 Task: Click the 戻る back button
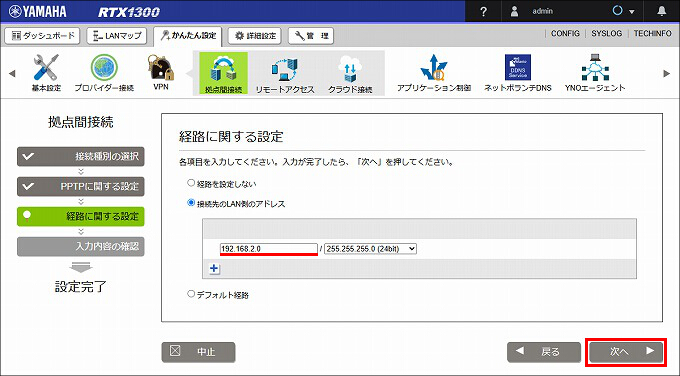click(544, 352)
